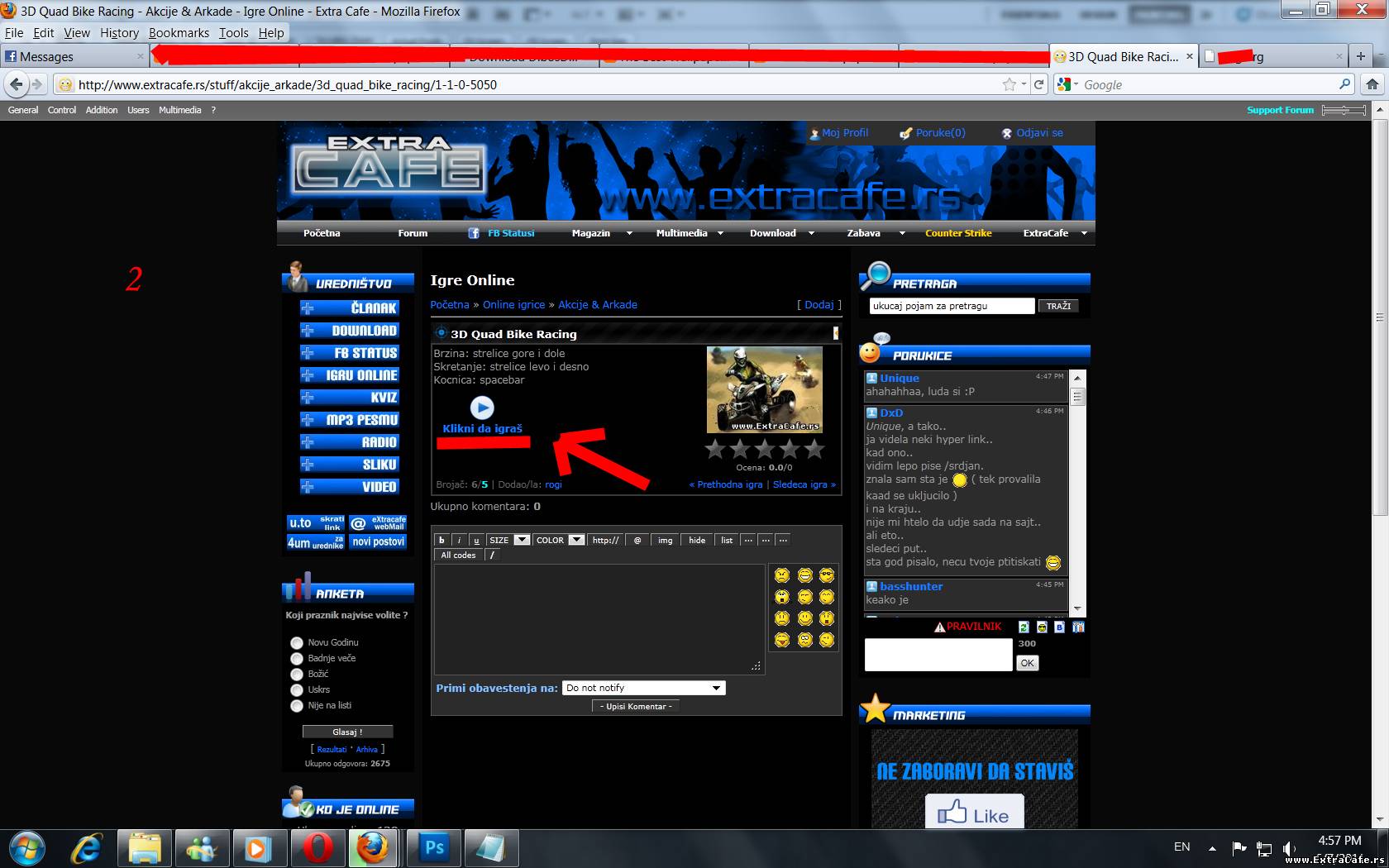Launch Internet Explorer from the taskbar
Viewport: 1389px width, 868px height.
point(87,848)
